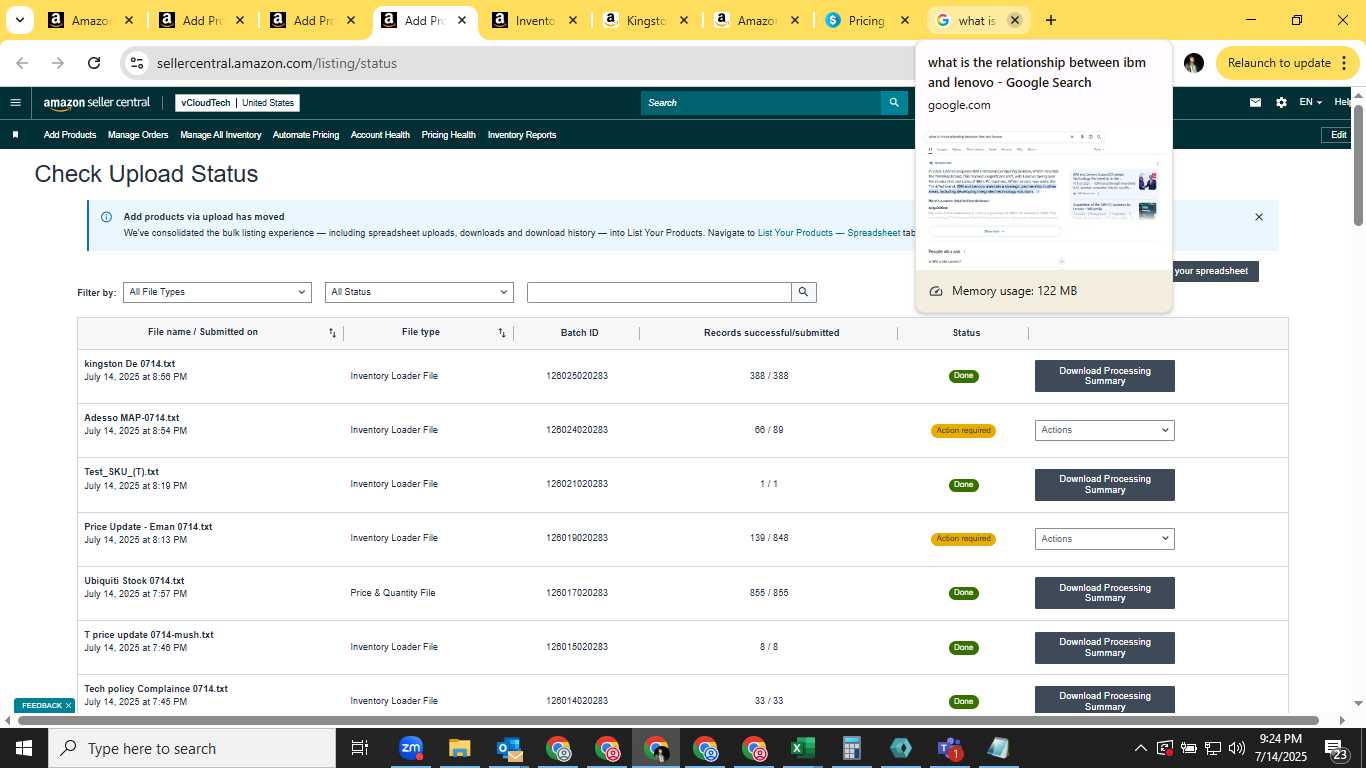Follow the Spreadsheet link in the banner
This screenshot has height=768, width=1366.
(x=874, y=233)
